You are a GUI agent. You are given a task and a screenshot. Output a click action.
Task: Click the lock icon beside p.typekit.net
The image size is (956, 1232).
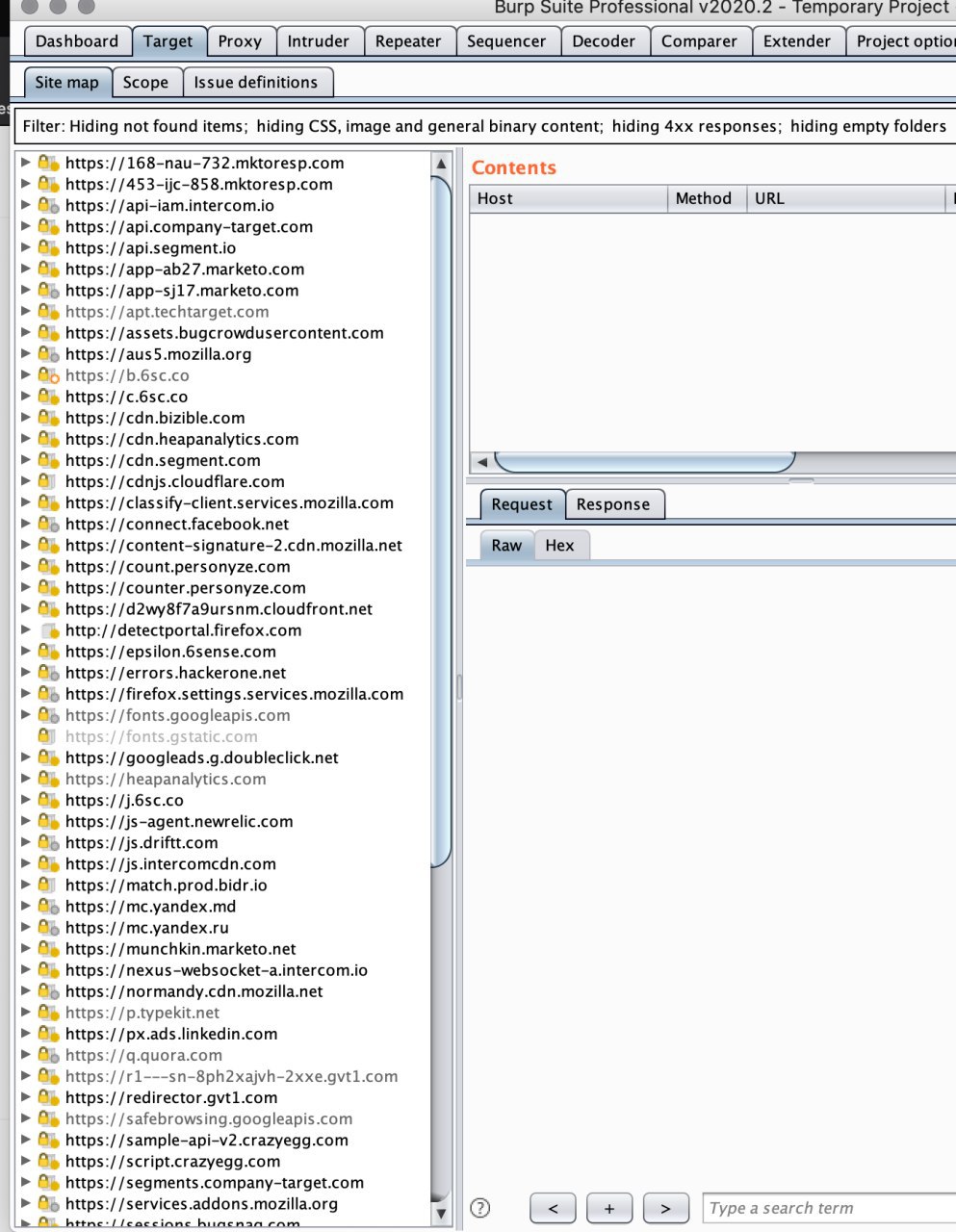[48, 1013]
